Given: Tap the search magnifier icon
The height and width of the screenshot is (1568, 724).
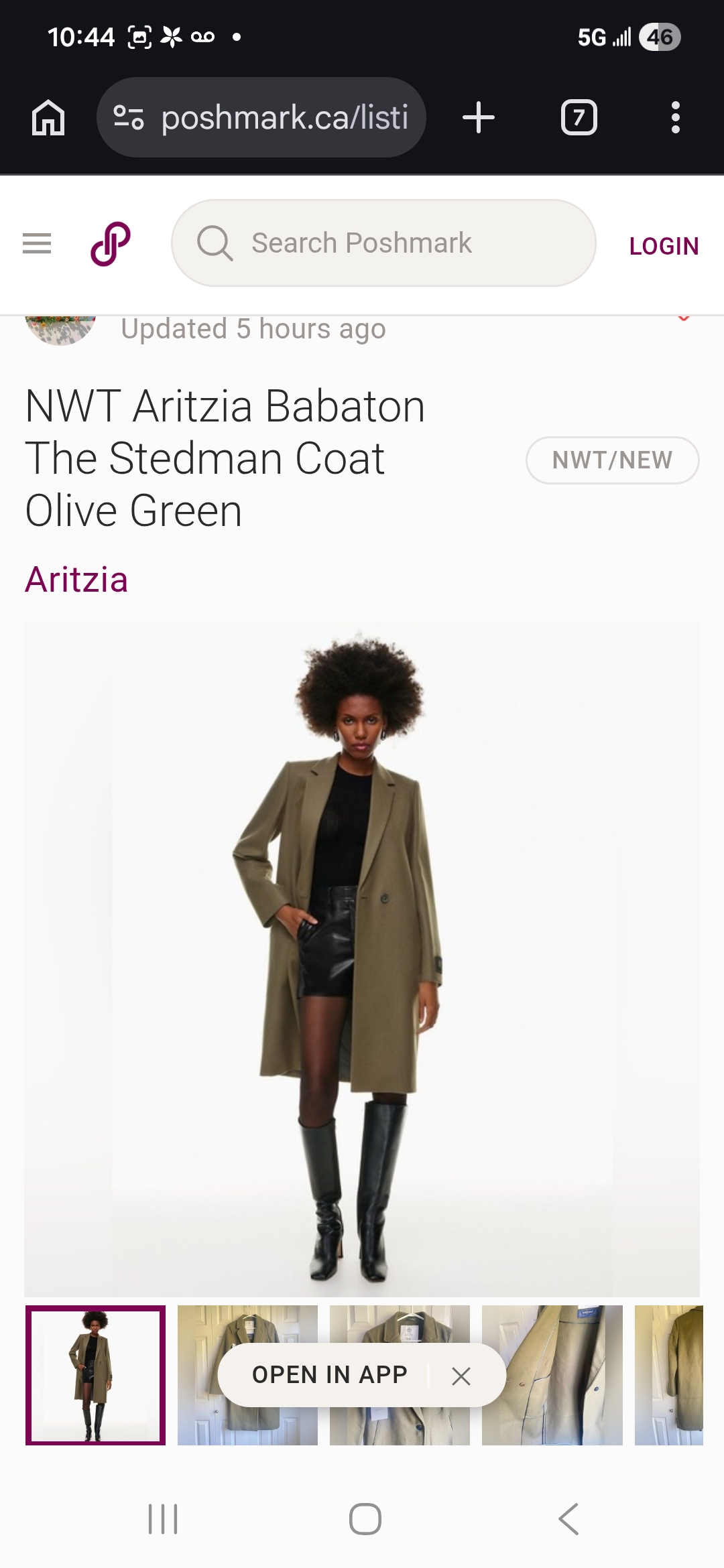Looking at the screenshot, I should 215,243.
